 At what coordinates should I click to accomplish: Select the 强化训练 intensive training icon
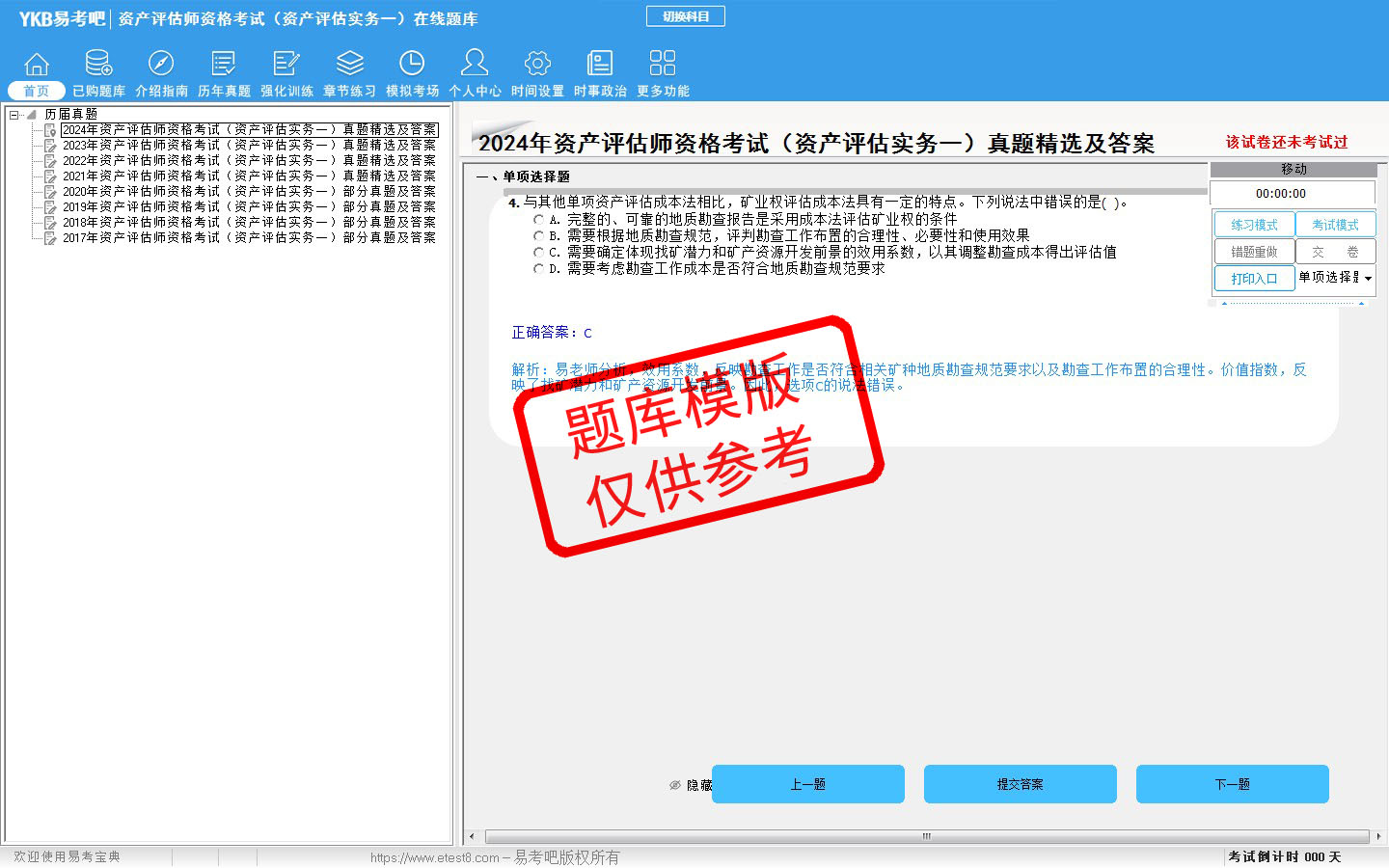pos(286,65)
